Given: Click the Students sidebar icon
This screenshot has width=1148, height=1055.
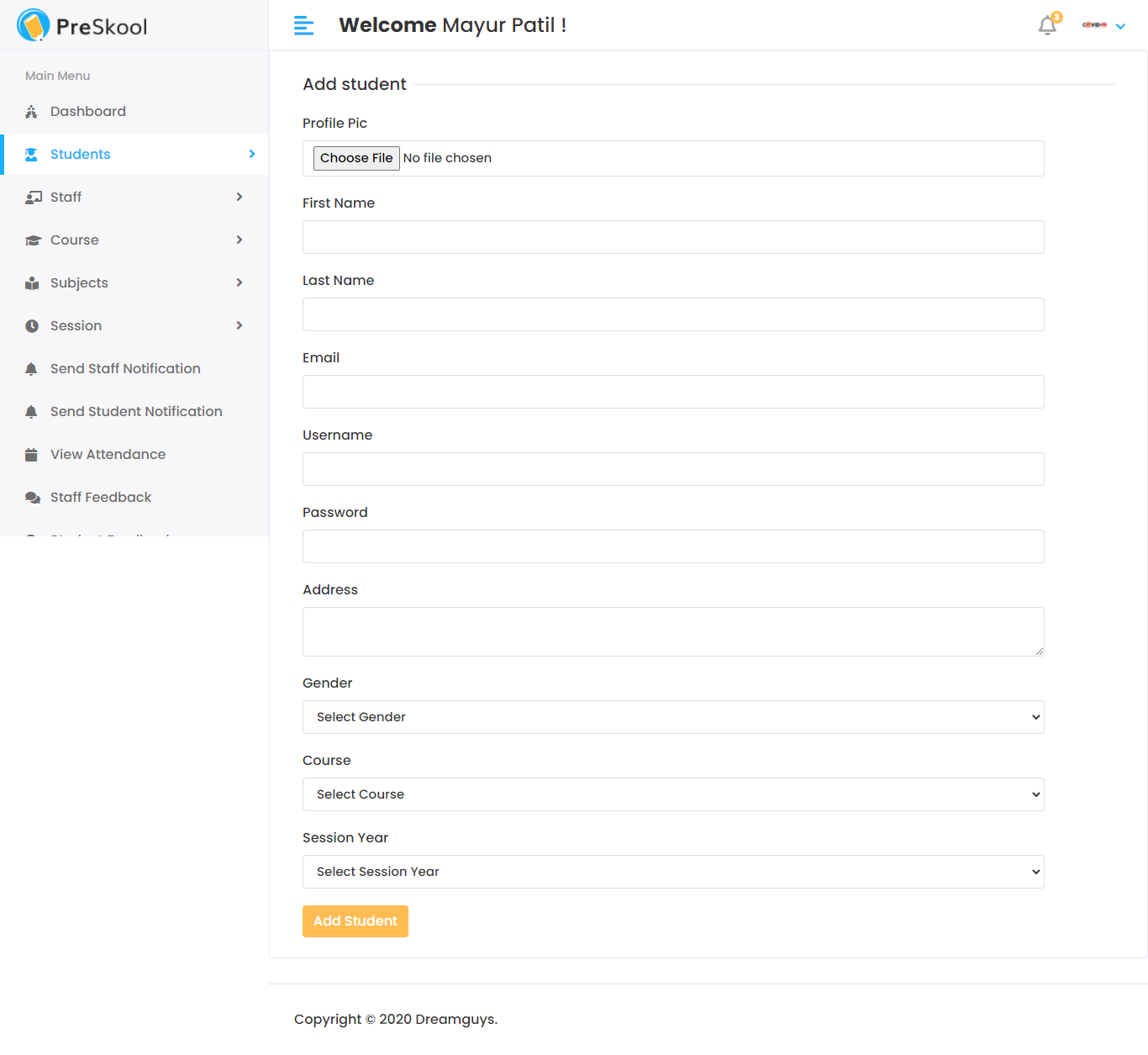Looking at the screenshot, I should 31,154.
